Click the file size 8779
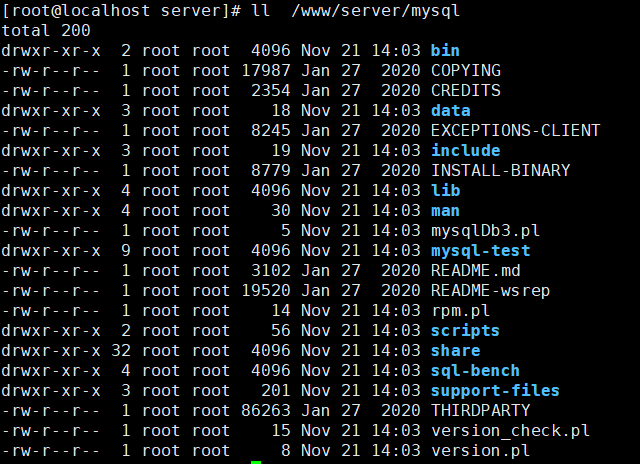This screenshot has width=640, height=464. click(x=271, y=171)
